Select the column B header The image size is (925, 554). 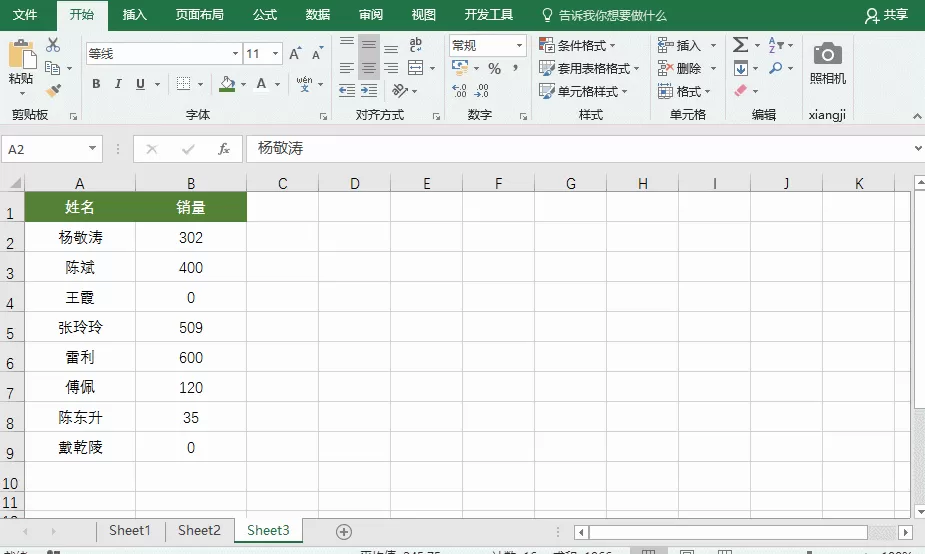[191, 183]
